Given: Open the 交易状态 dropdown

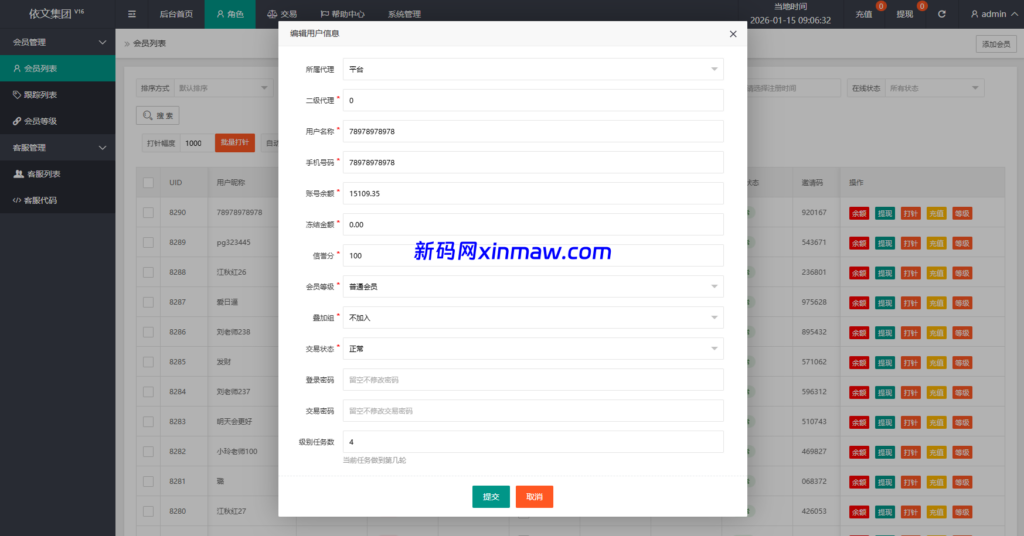Looking at the screenshot, I should point(533,349).
